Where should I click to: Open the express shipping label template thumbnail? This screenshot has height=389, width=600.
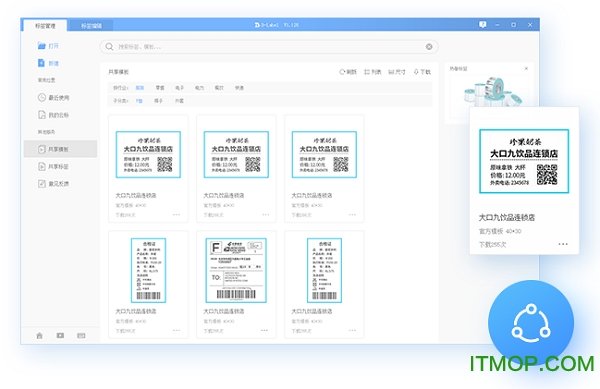pos(236,270)
